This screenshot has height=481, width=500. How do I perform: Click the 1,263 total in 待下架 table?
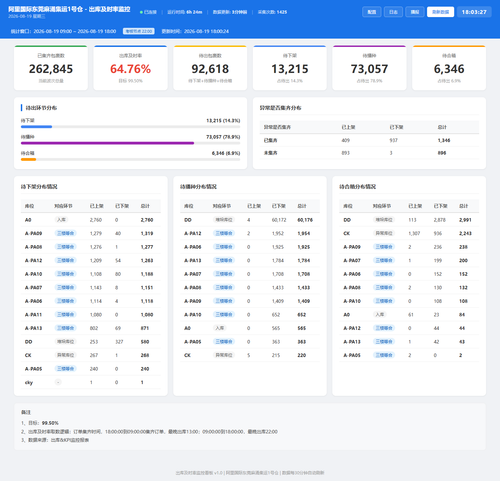147,260
